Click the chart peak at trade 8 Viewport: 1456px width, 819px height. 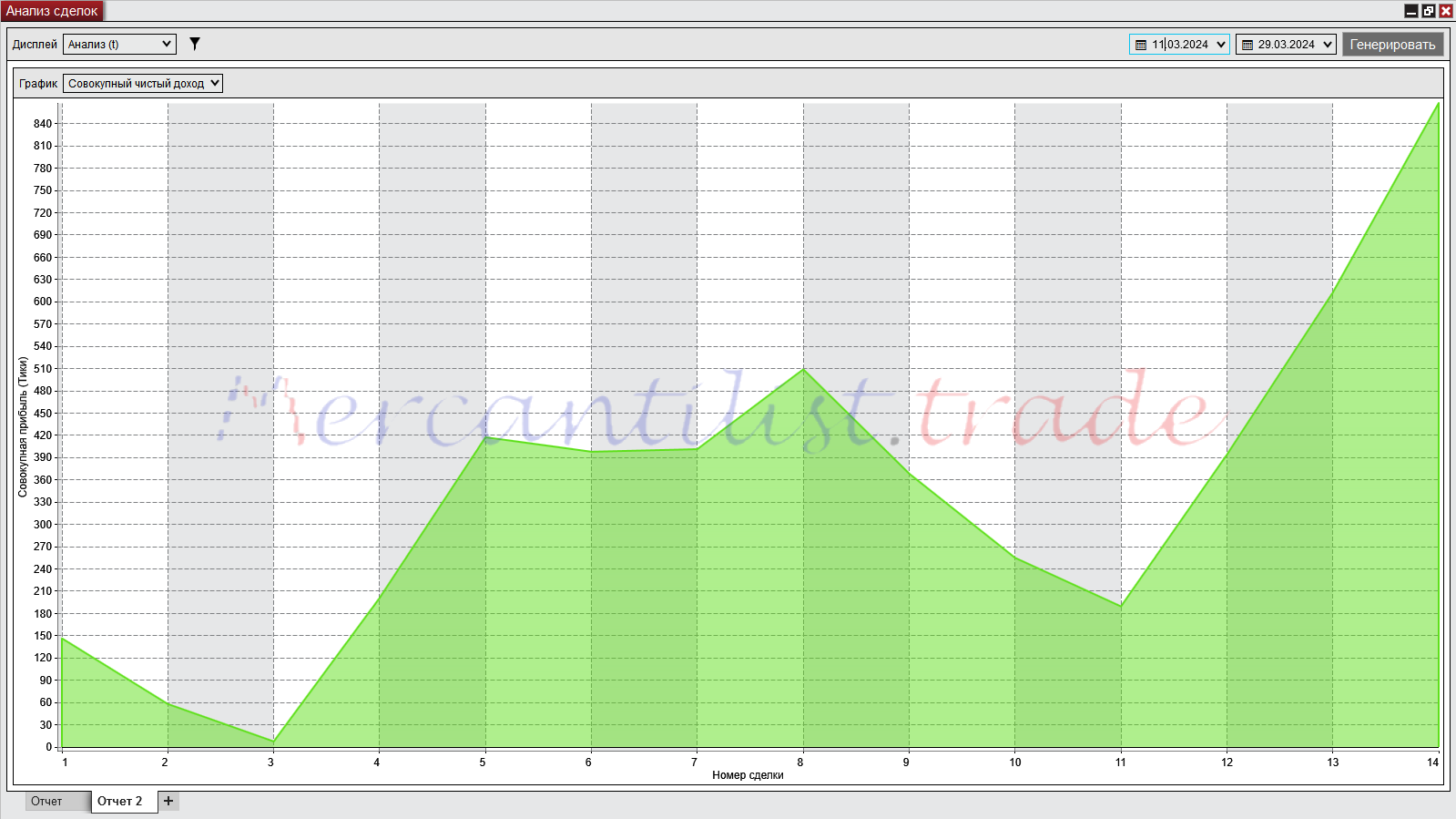click(803, 369)
